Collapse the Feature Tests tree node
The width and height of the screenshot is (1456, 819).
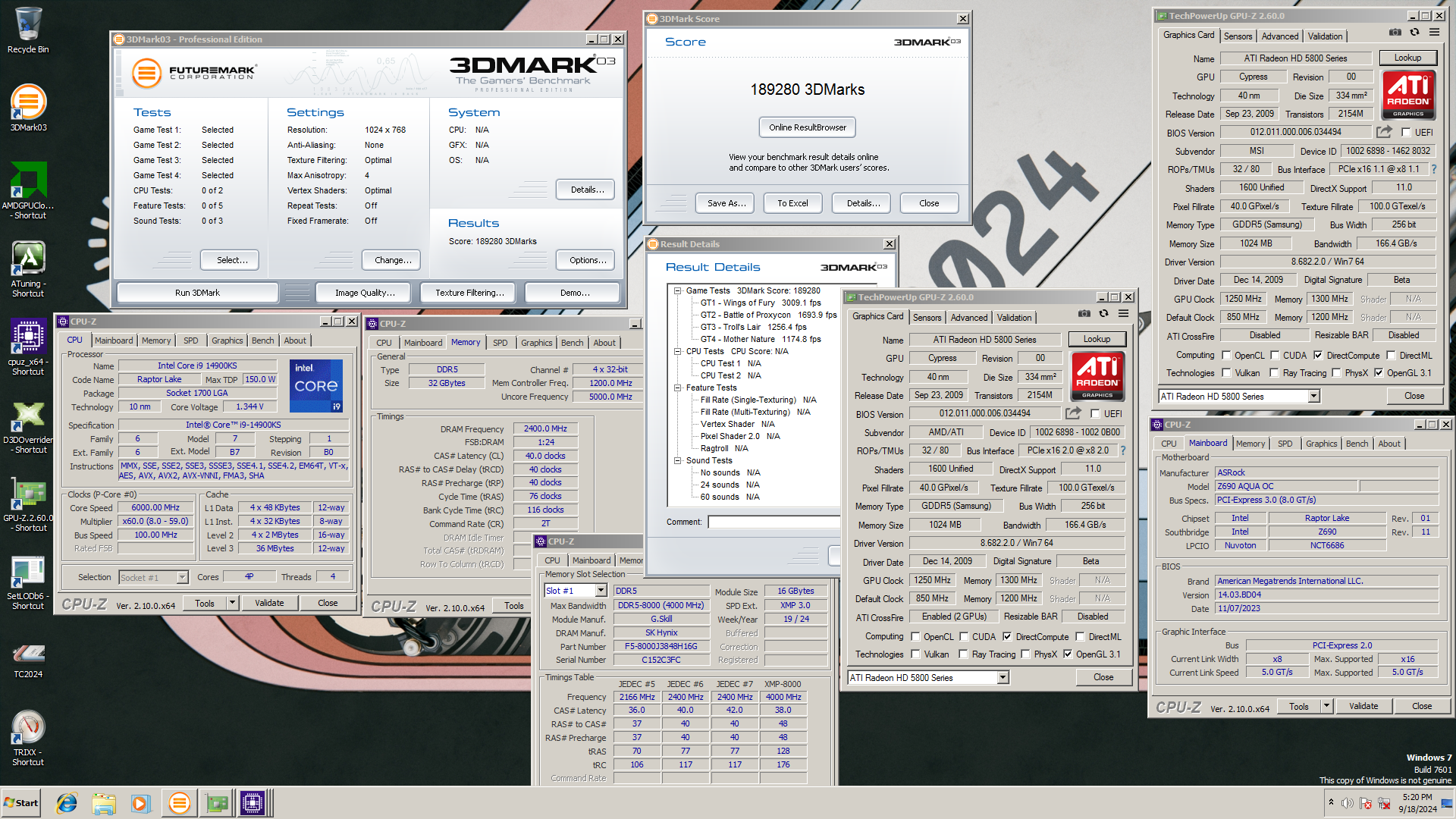click(x=678, y=388)
